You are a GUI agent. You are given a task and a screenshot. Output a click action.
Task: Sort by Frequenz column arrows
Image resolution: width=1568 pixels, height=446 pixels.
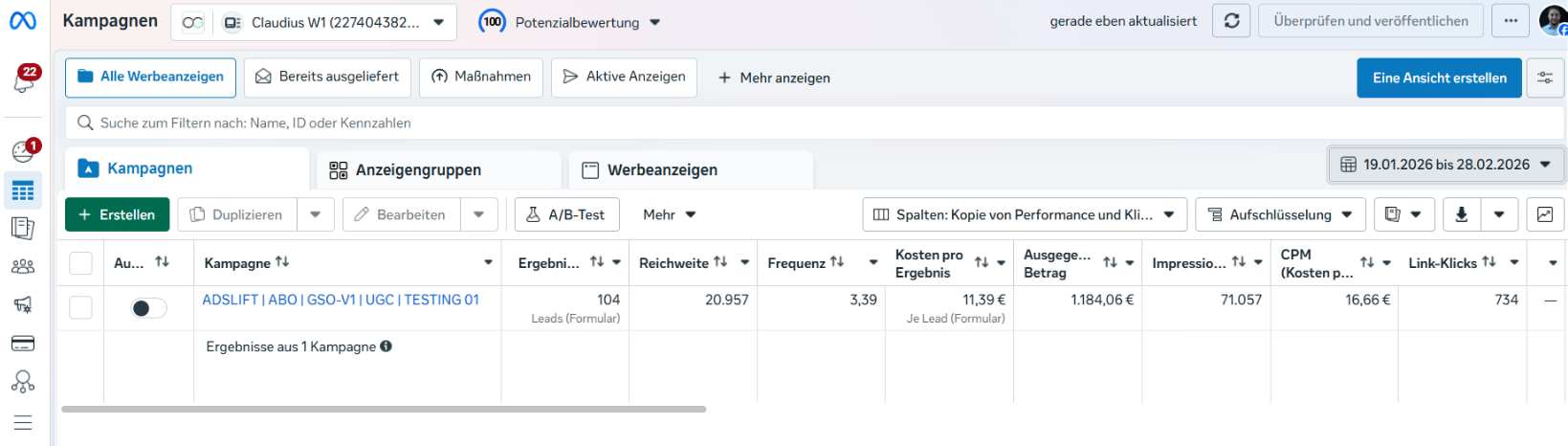[x=837, y=261]
